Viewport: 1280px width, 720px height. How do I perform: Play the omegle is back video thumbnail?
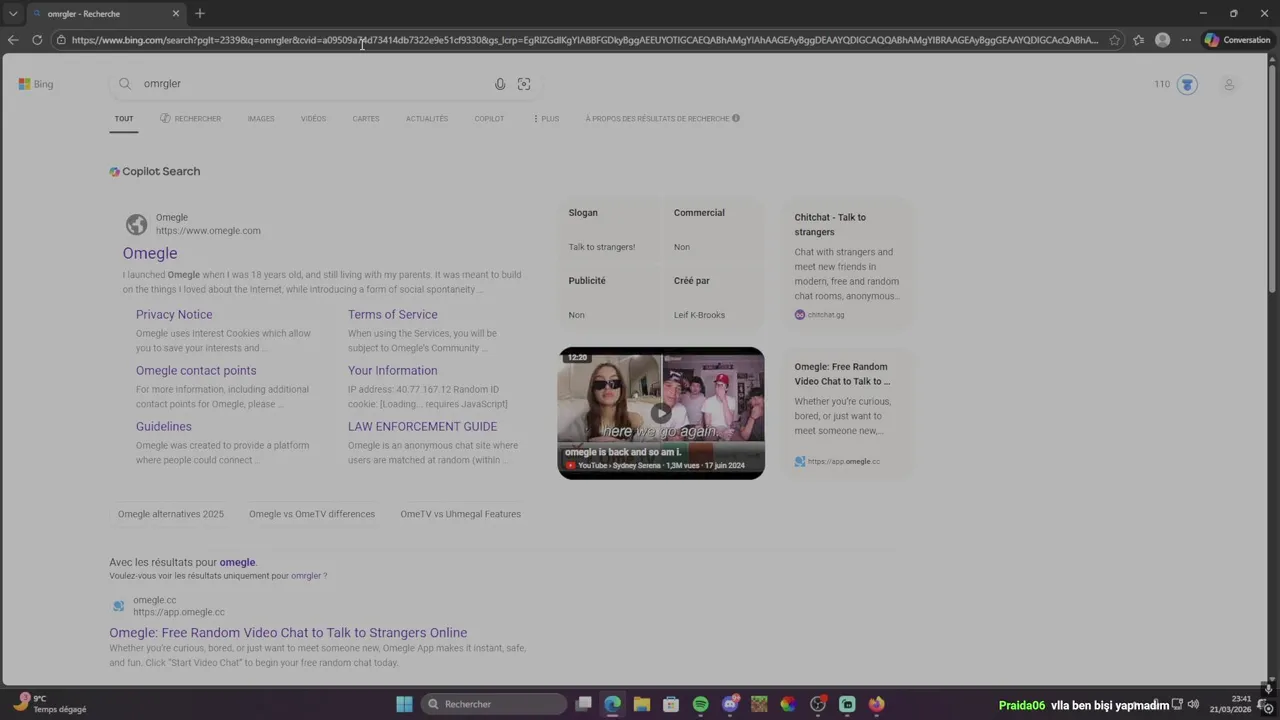click(661, 413)
